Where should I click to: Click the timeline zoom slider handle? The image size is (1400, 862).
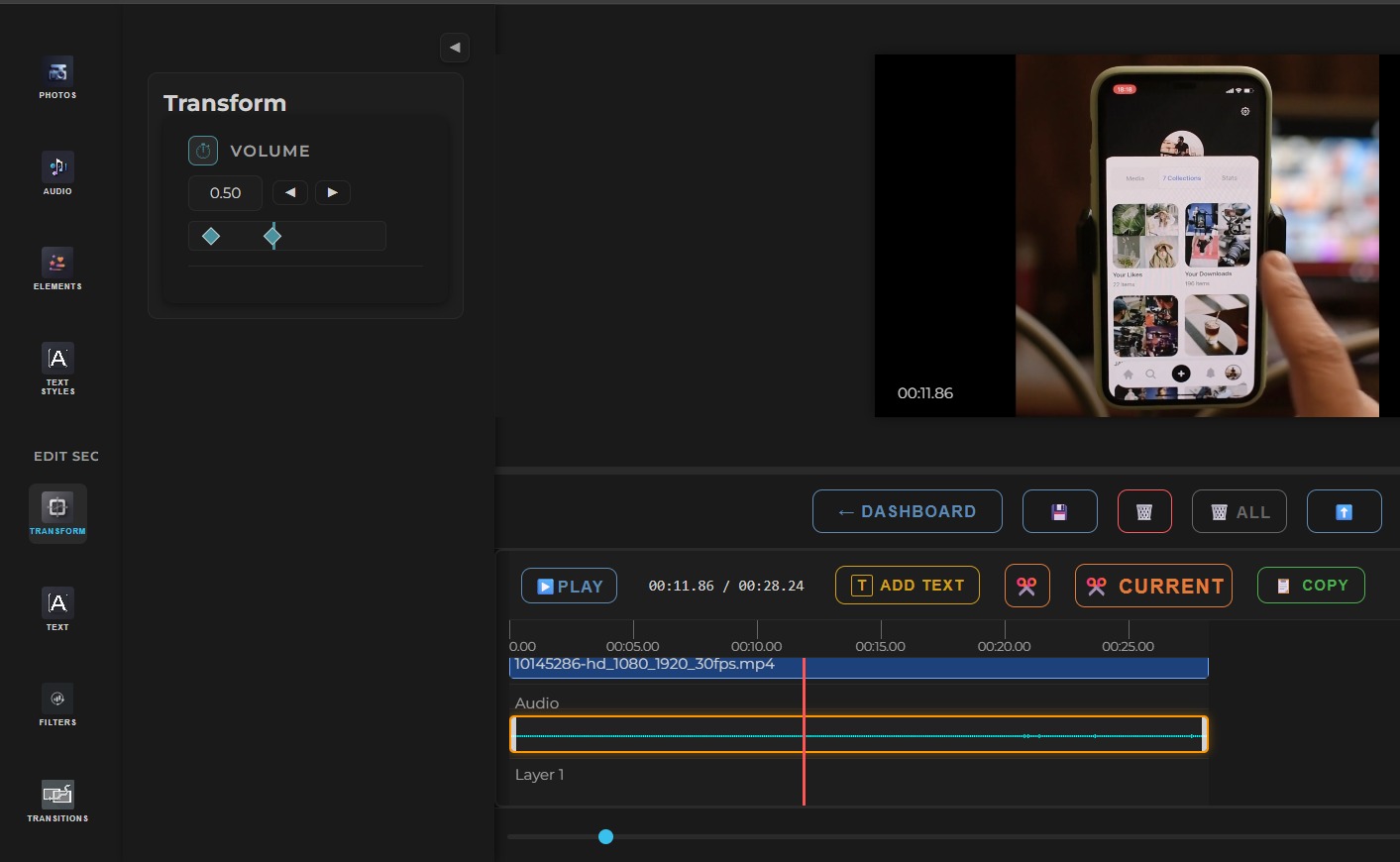tap(606, 837)
